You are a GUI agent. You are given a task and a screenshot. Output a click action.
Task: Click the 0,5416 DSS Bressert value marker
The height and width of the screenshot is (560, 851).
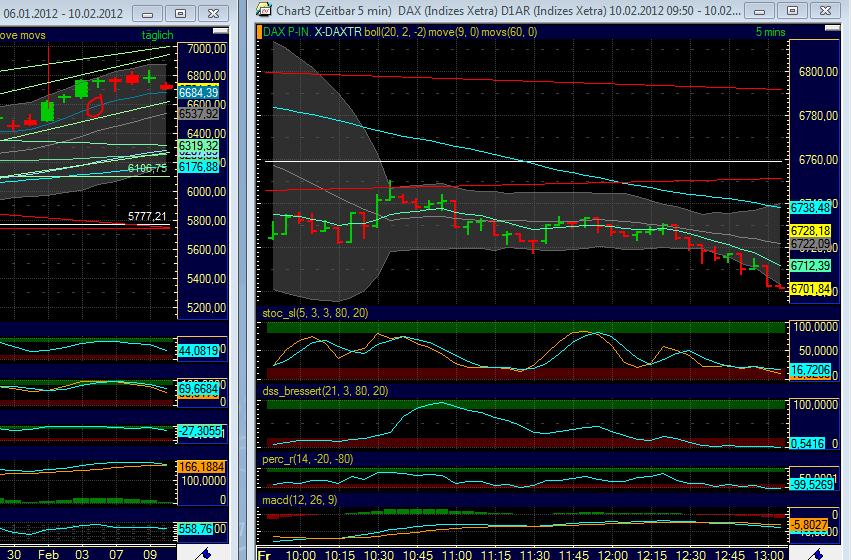[x=808, y=443]
